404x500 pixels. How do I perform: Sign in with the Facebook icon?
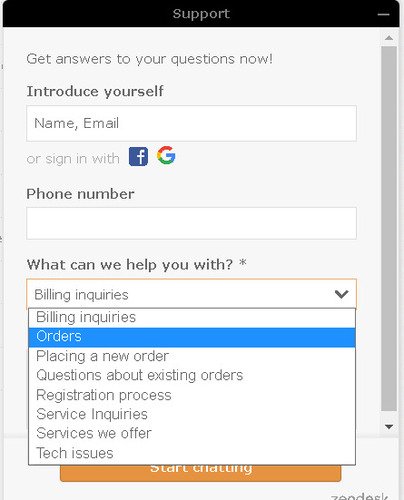(138, 156)
